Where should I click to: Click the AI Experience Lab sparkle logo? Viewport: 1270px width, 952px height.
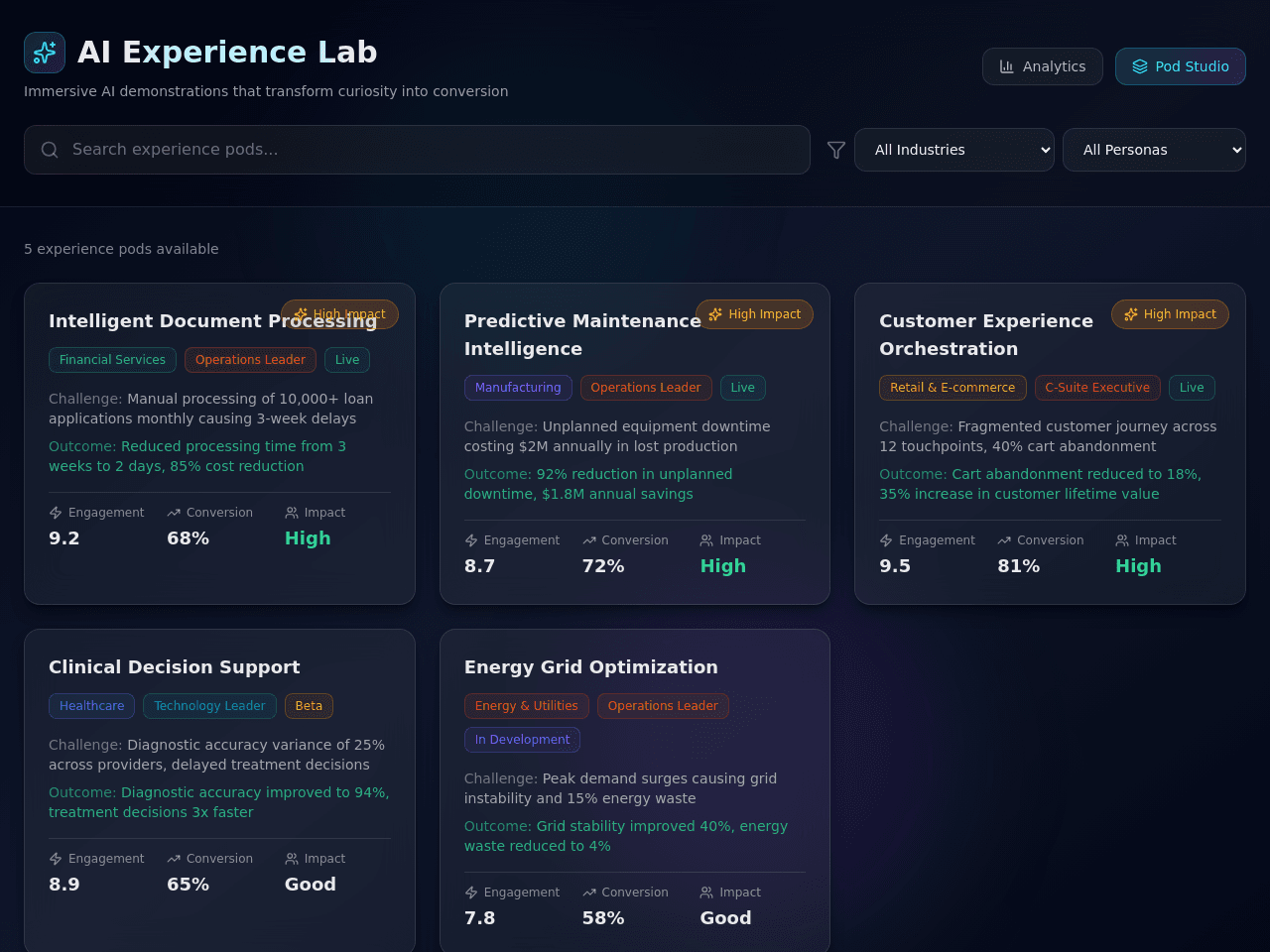45,53
